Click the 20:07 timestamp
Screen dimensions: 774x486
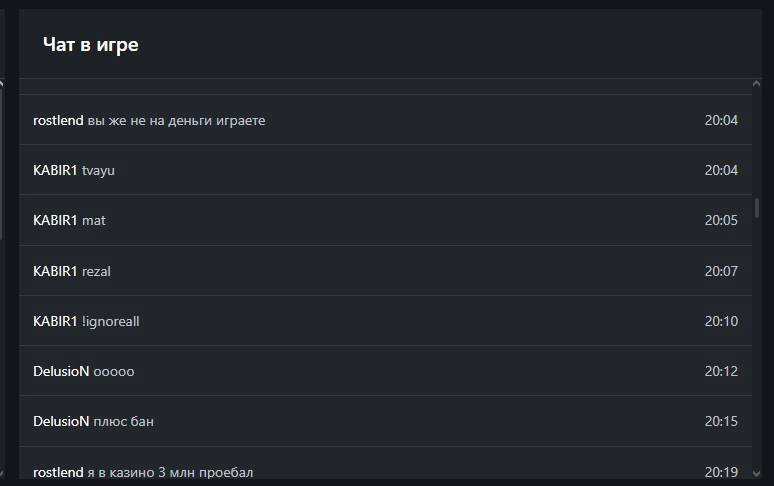721,271
